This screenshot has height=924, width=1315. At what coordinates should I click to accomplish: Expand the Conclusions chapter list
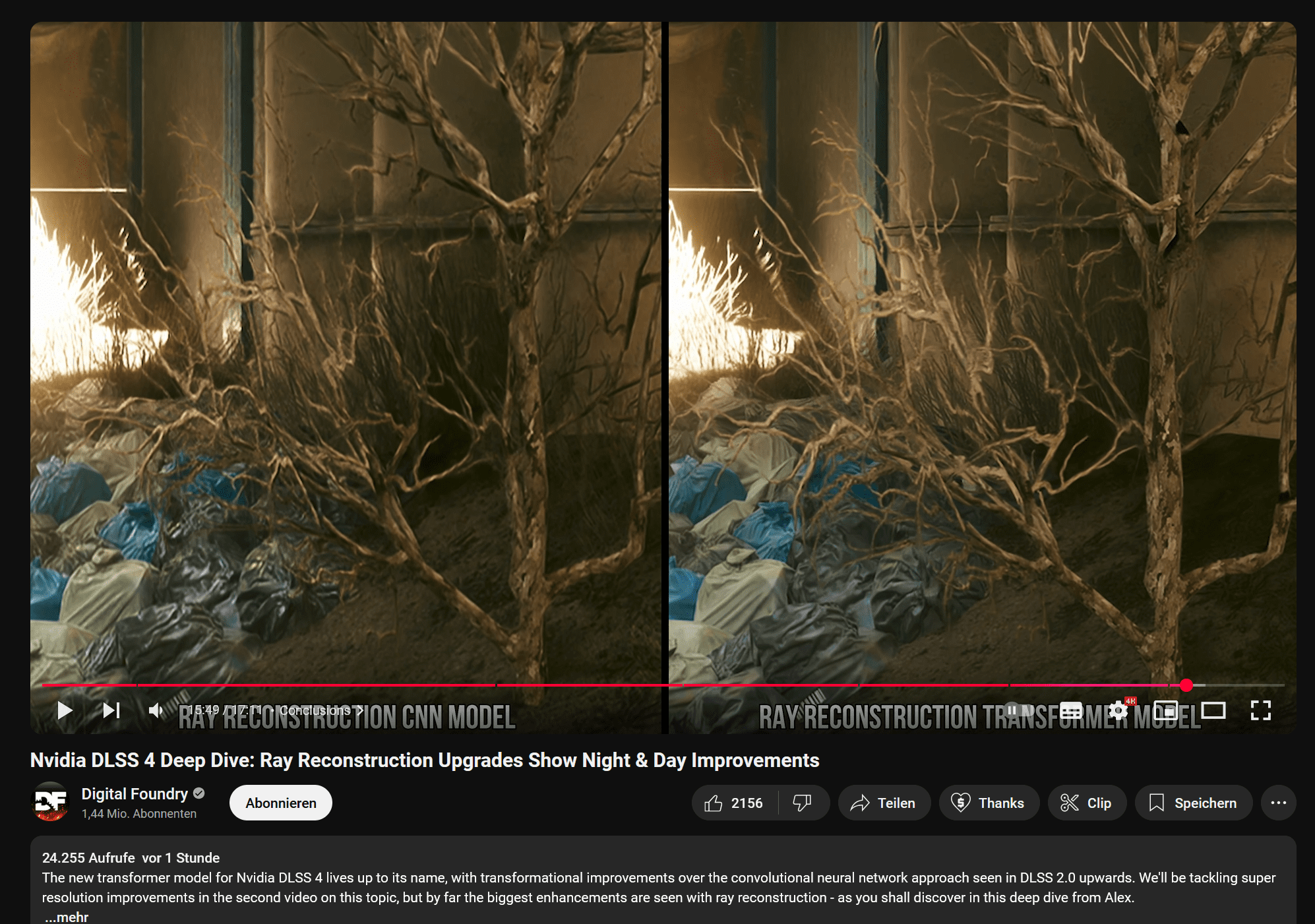[322, 710]
